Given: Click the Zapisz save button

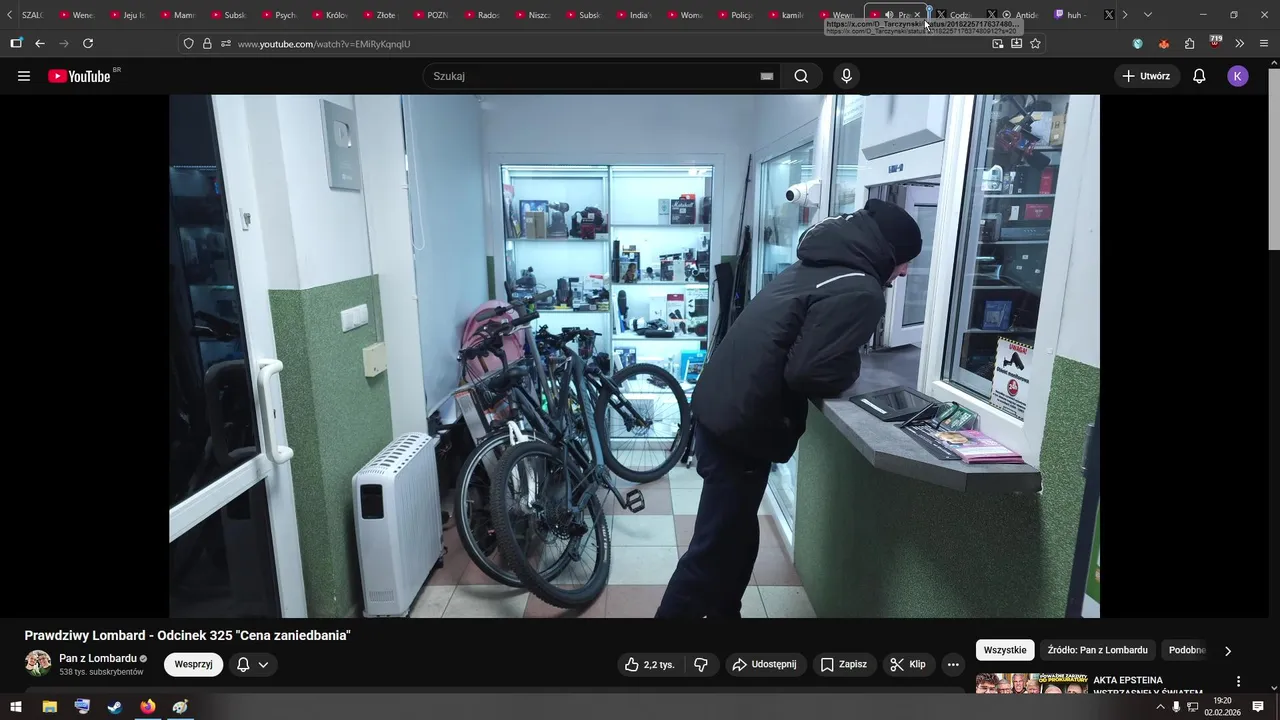Looking at the screenshot, I should tap(843, 664).
